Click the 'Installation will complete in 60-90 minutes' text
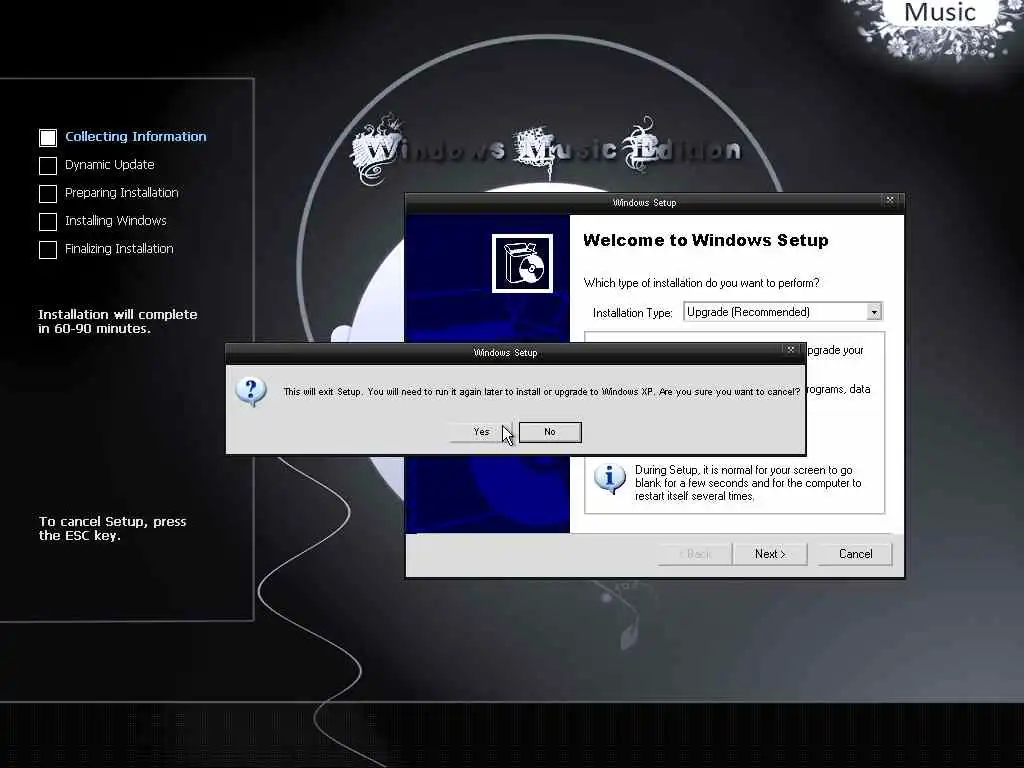This screenshot has width=1024, height=768. pos(118,321)
